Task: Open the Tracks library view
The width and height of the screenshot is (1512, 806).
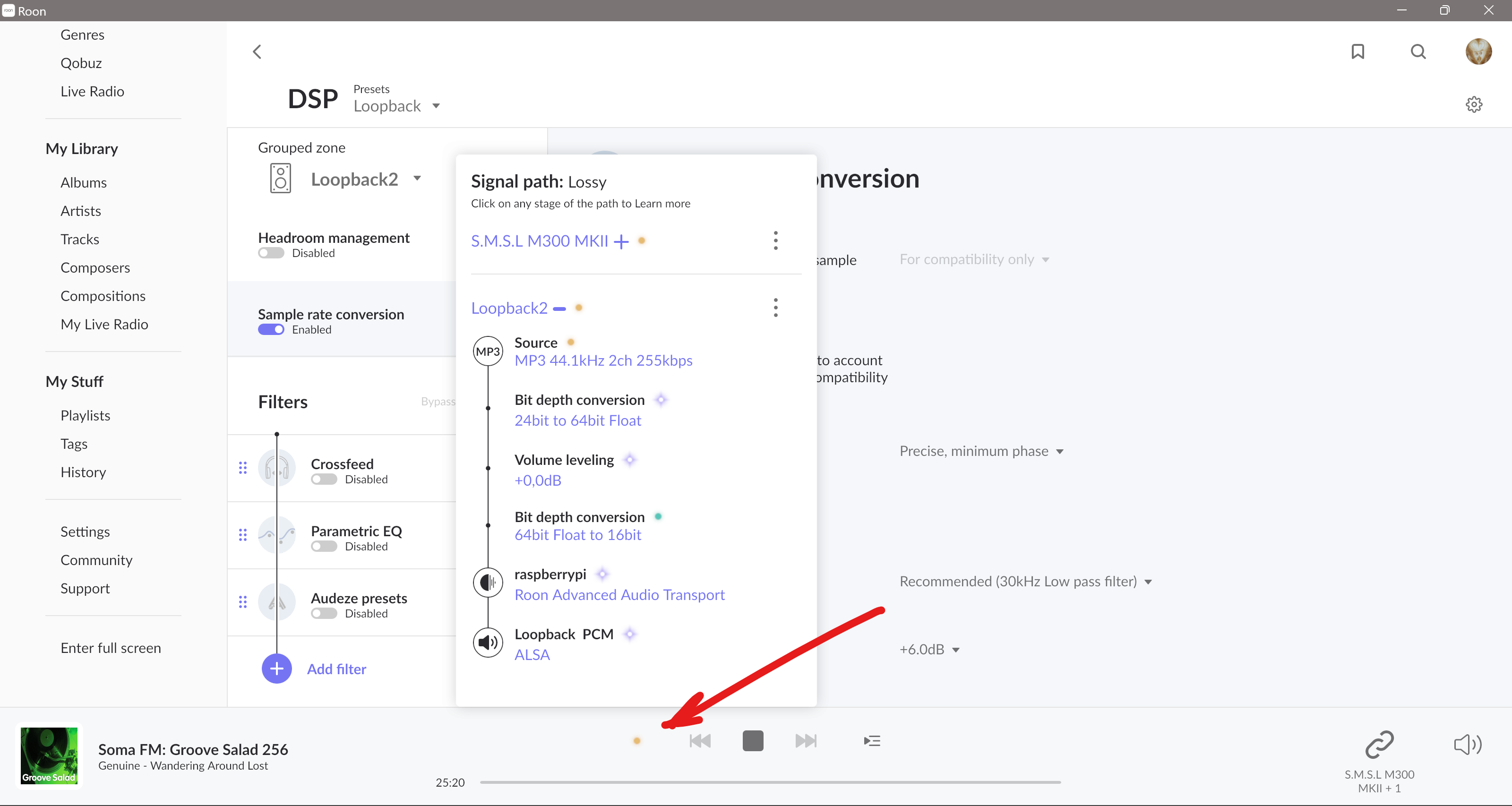Action: 79,240
